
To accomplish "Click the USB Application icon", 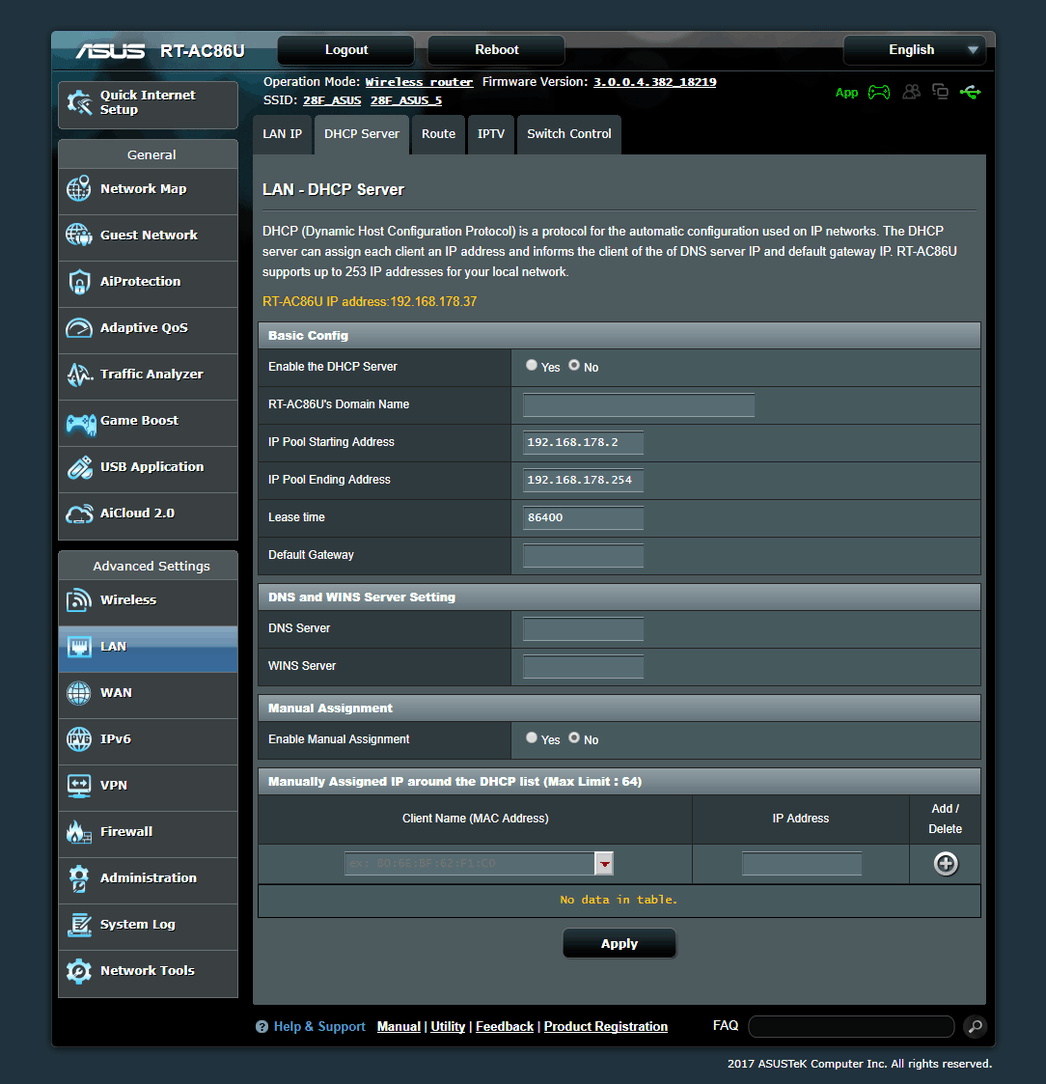I will (80, 468).
